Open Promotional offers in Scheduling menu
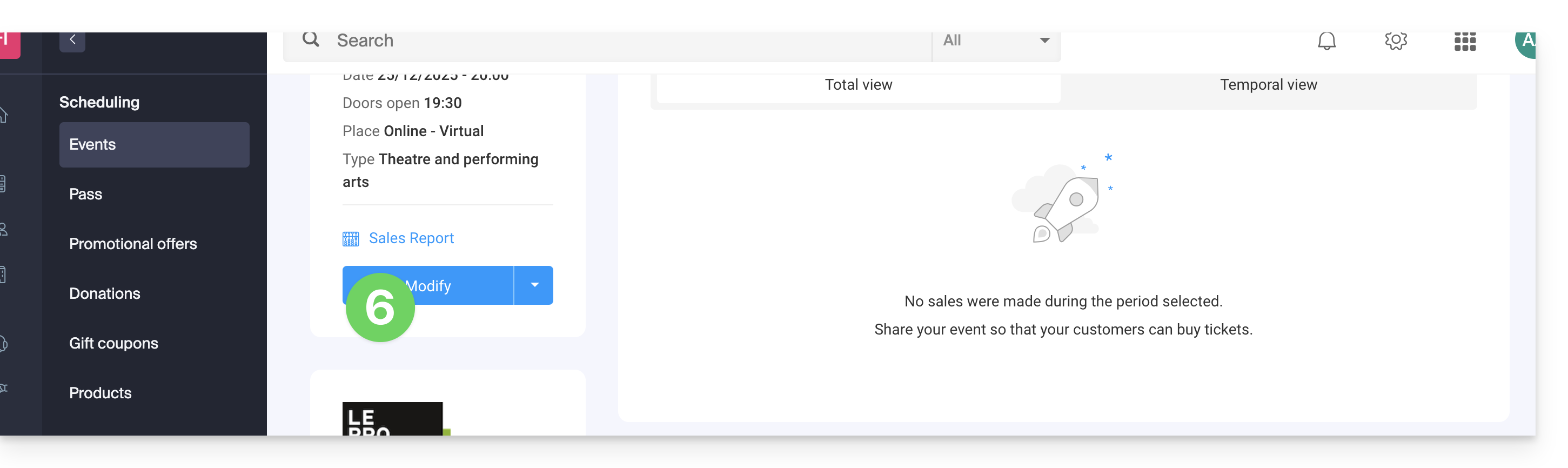 coord(133,244)
